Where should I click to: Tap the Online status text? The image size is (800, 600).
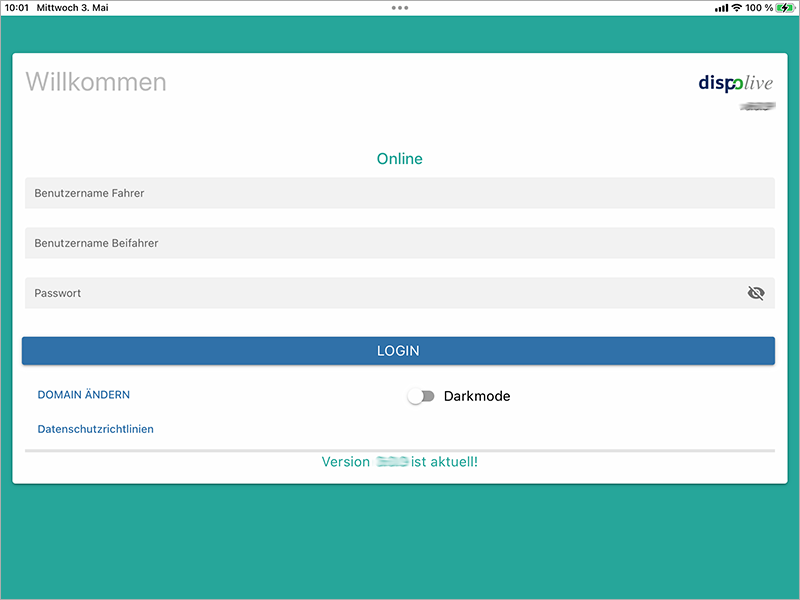coord(399,159)
